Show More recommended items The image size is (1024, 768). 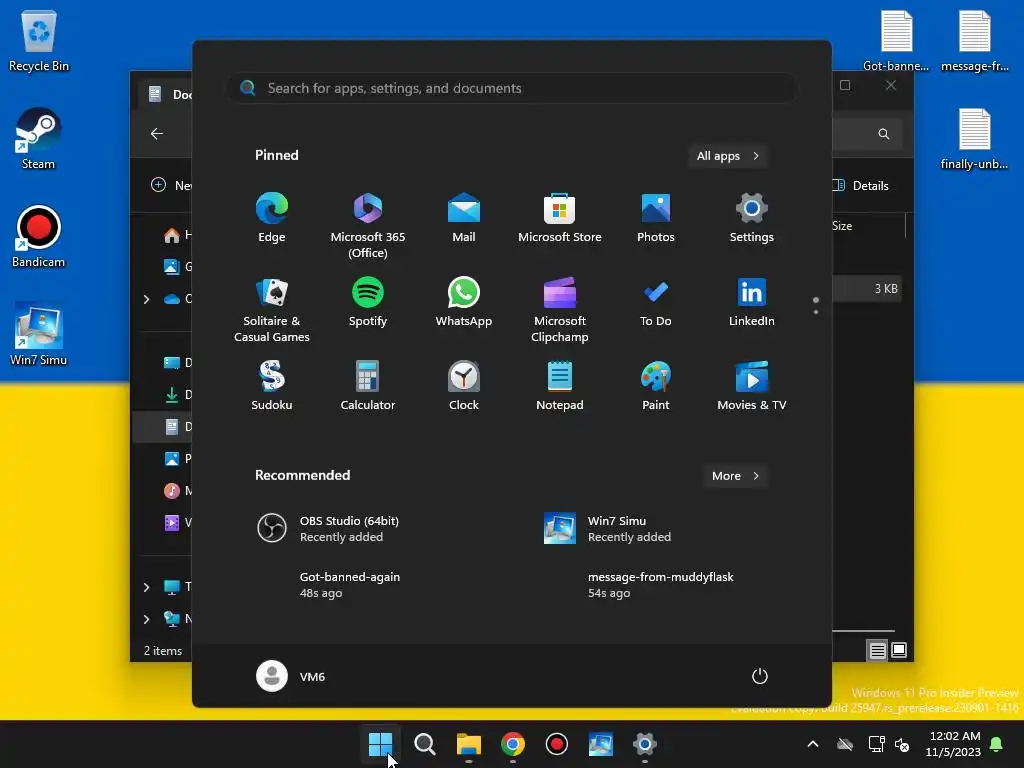coord(735,476)
